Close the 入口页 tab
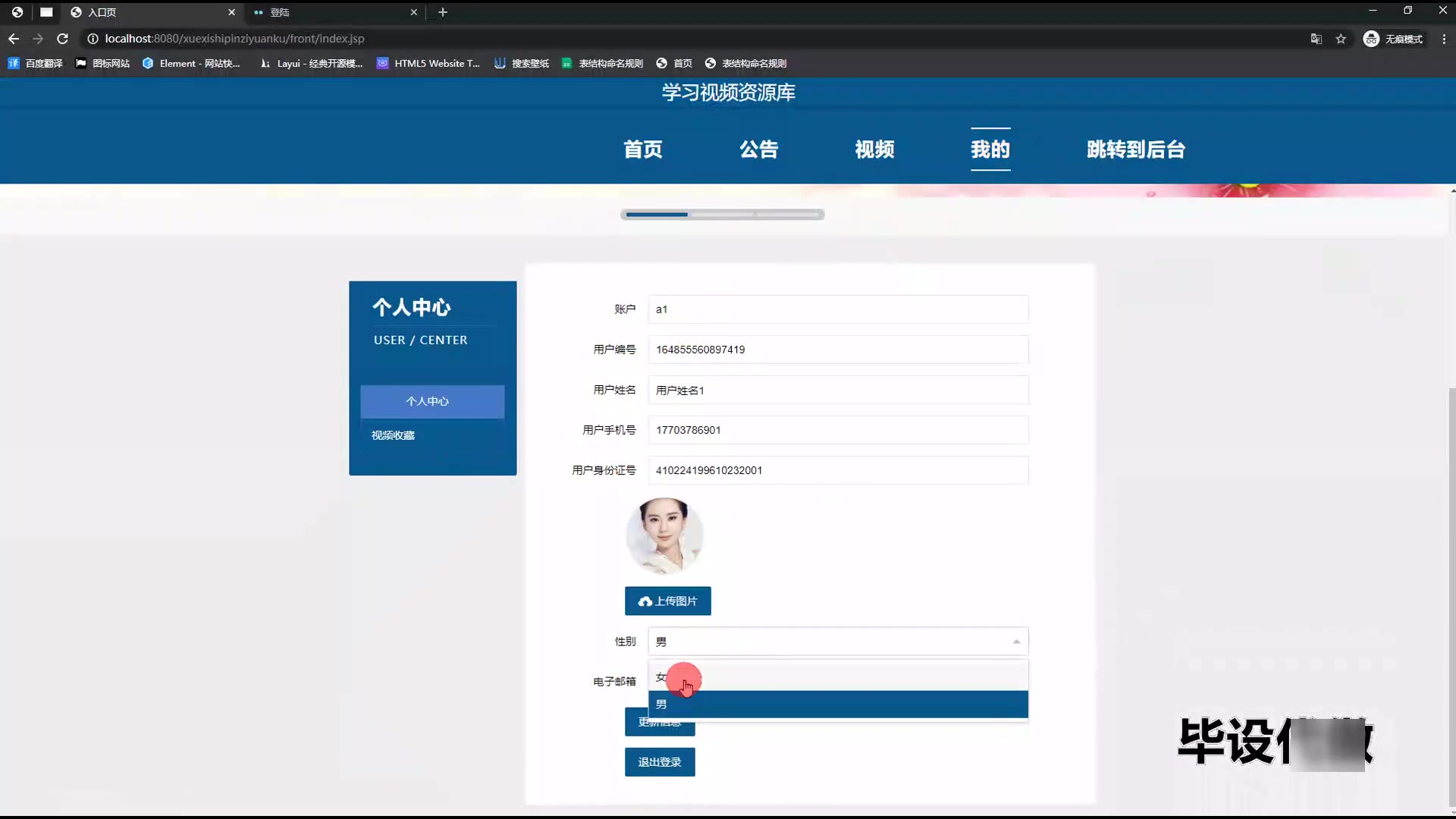Screen dimensions: 1456x819 (231, 12)
